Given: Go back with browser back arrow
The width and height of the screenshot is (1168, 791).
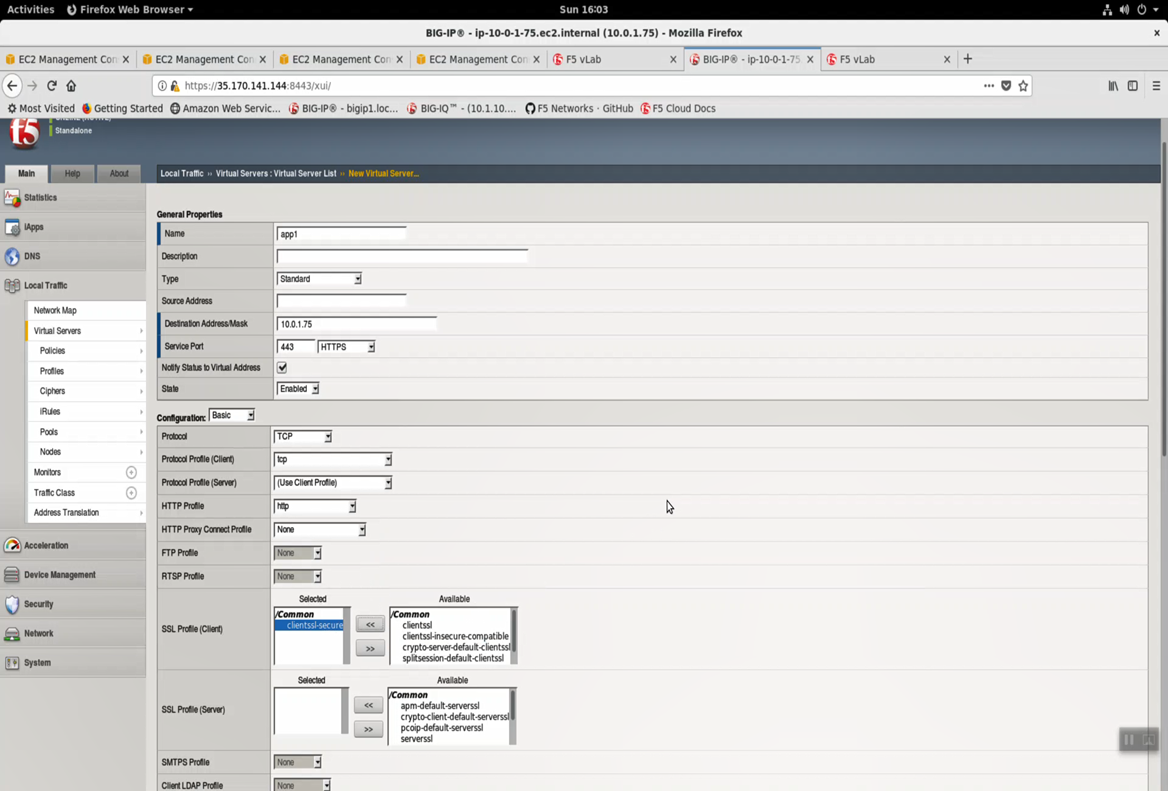Looking at the screenshot, I should pyautogui.click(x=12, y=86).
